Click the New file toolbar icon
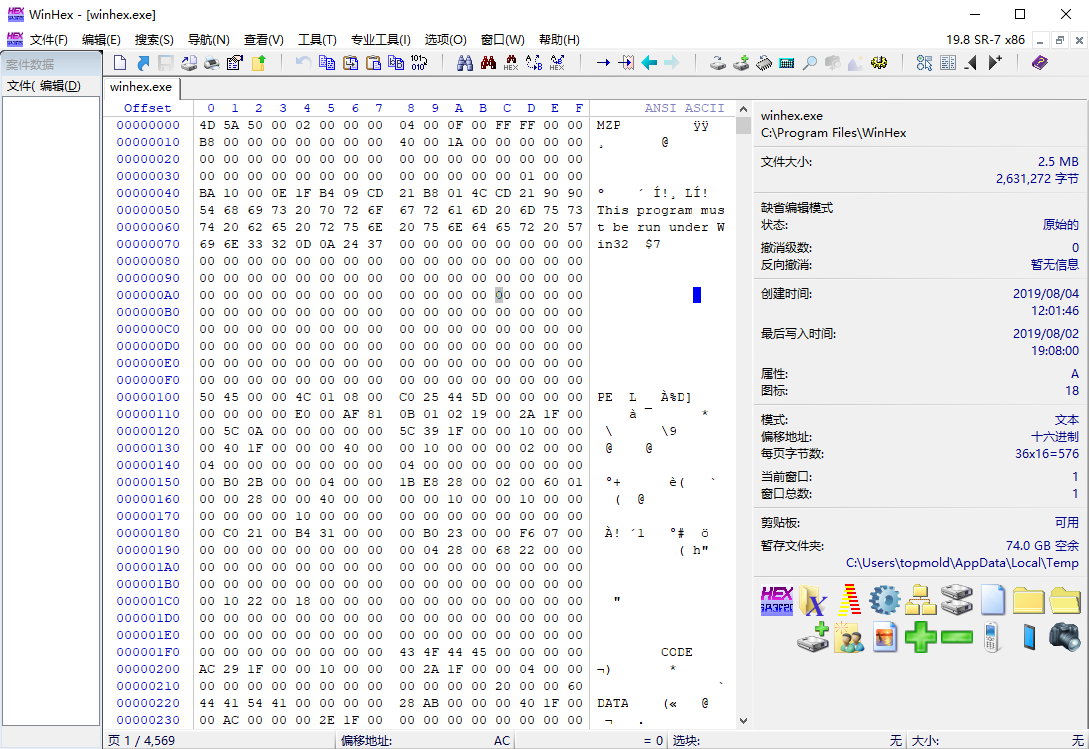The width and height of the screenshot is (1089, 749). coord(119,63)
